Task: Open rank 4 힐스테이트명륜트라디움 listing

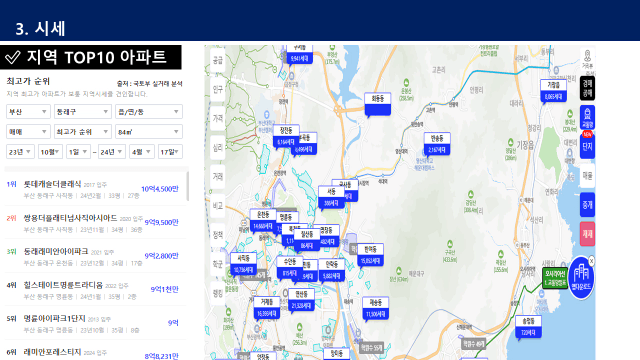Action: 94,290
